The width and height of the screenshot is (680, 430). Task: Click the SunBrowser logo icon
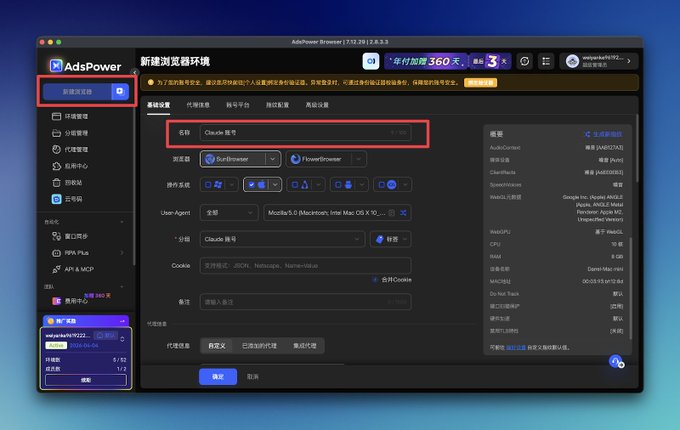210,159
